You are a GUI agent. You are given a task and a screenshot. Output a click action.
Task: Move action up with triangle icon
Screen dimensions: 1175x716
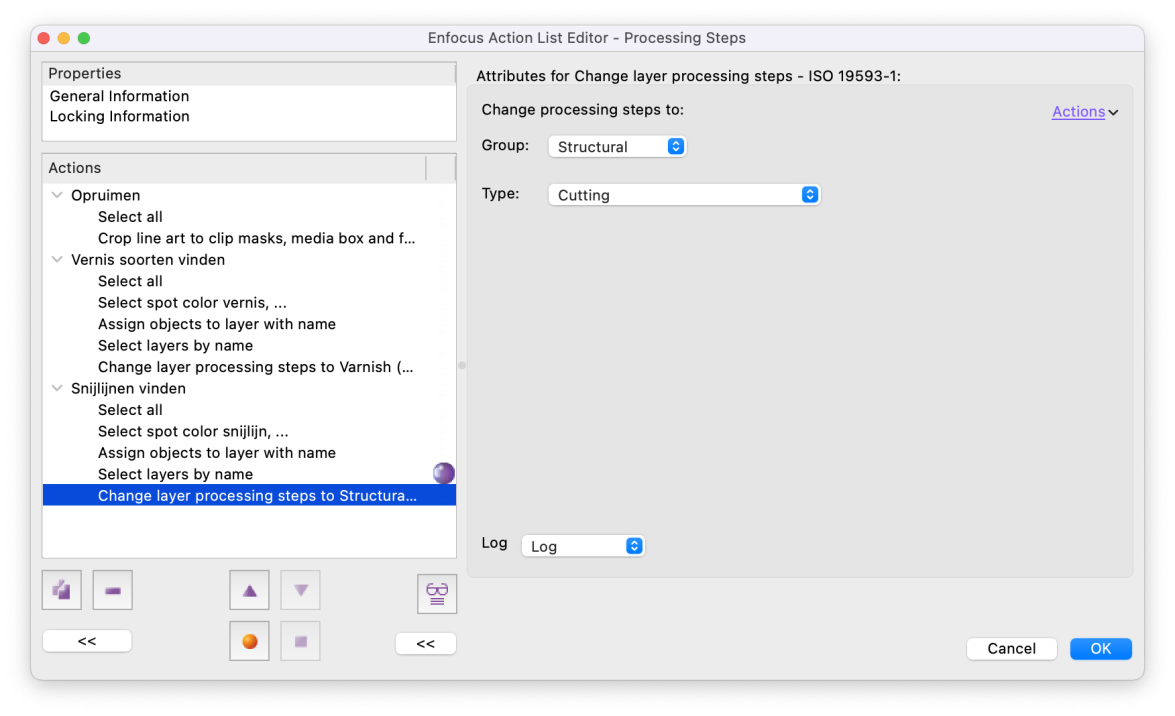250,590
